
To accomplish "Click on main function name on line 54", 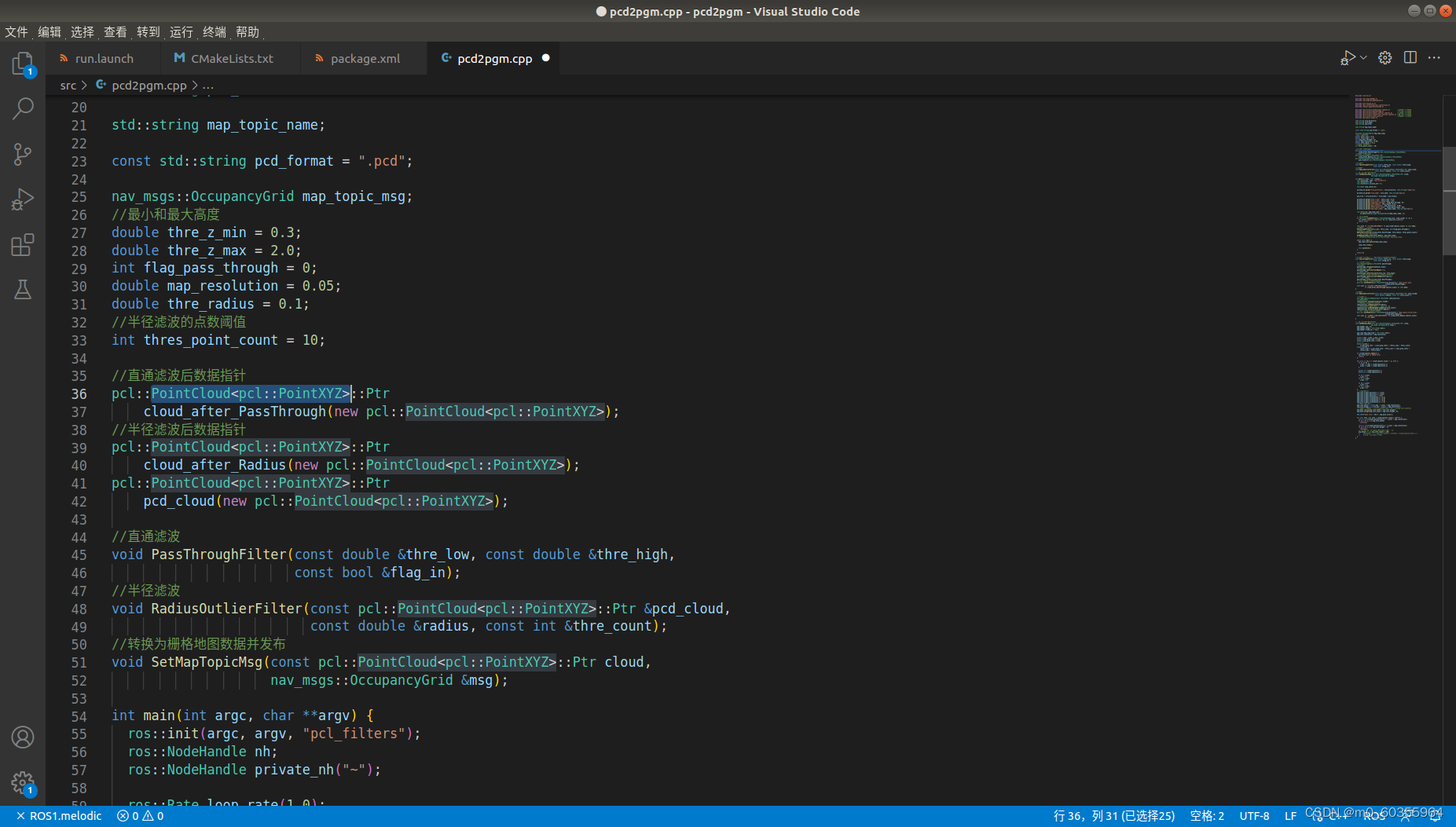I will point(159,715).
